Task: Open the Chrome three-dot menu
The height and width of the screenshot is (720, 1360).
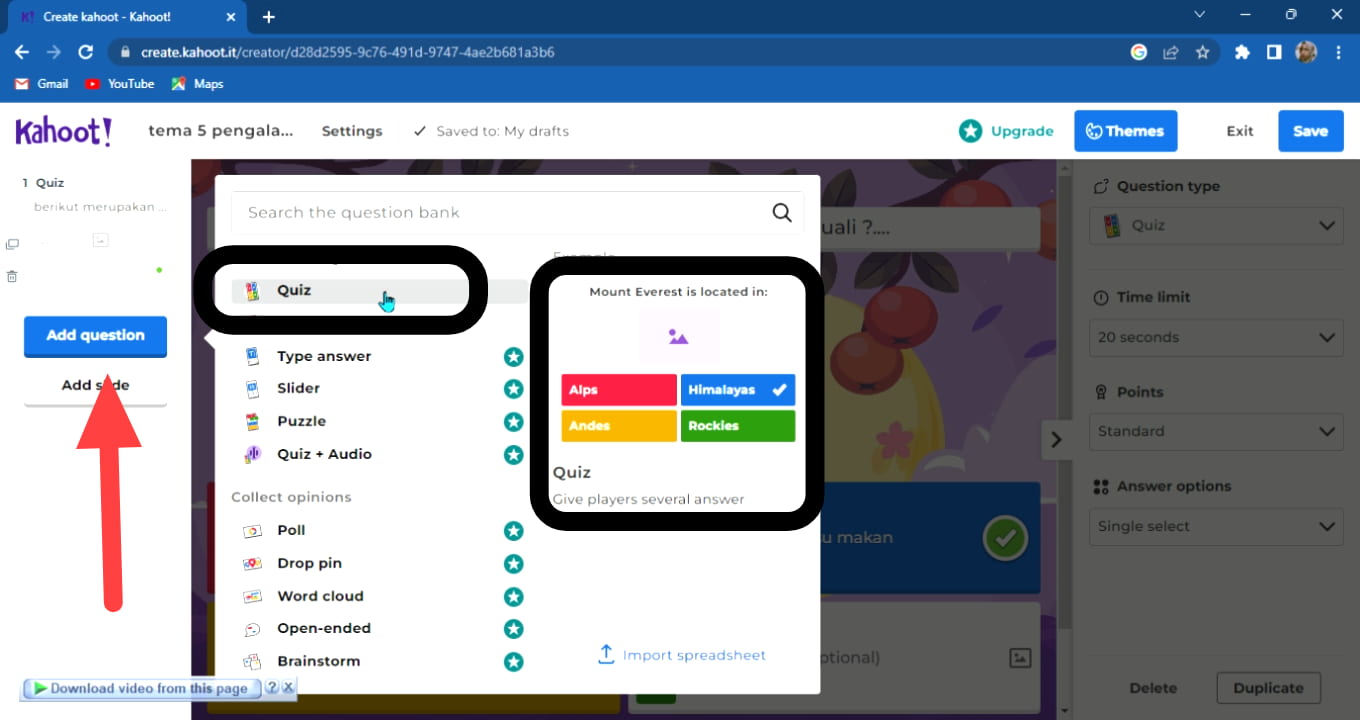Action: click(1337, 52)
